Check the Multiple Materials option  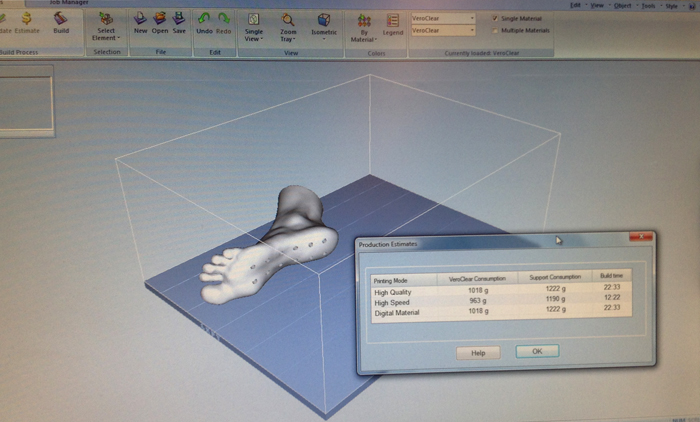tap(495, 30)
